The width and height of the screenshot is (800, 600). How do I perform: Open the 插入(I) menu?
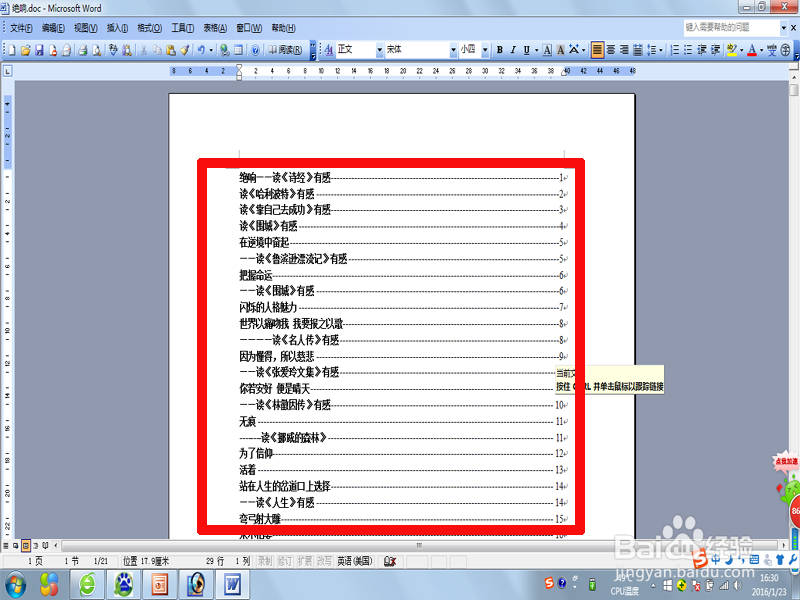pyautogui.click(x=117, y=28)
